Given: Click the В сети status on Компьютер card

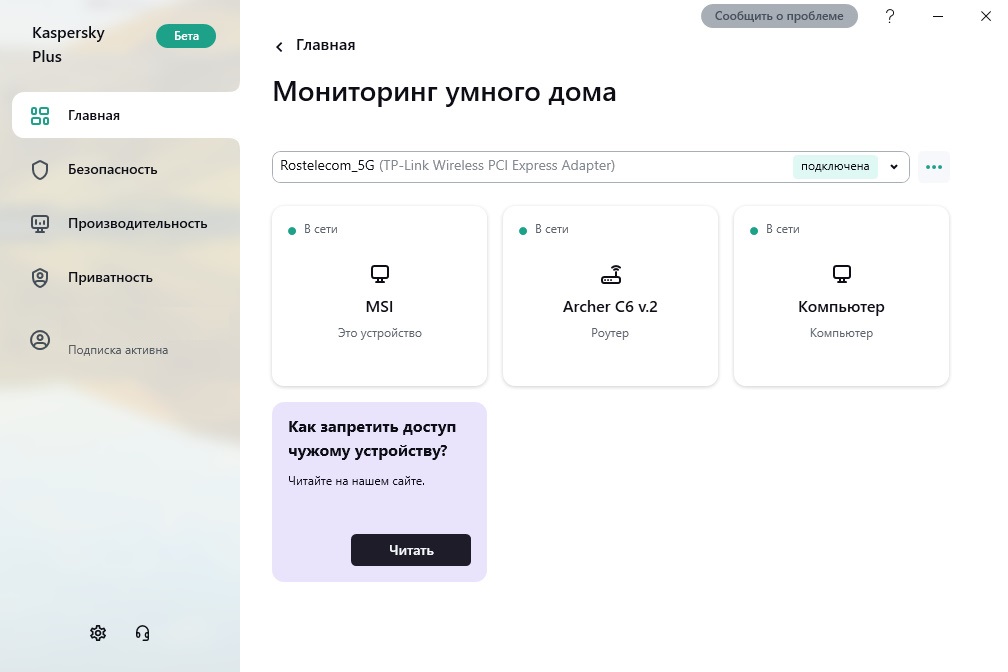Looking at the screenshot, I should pyautogui.click(x=782, y=230).
